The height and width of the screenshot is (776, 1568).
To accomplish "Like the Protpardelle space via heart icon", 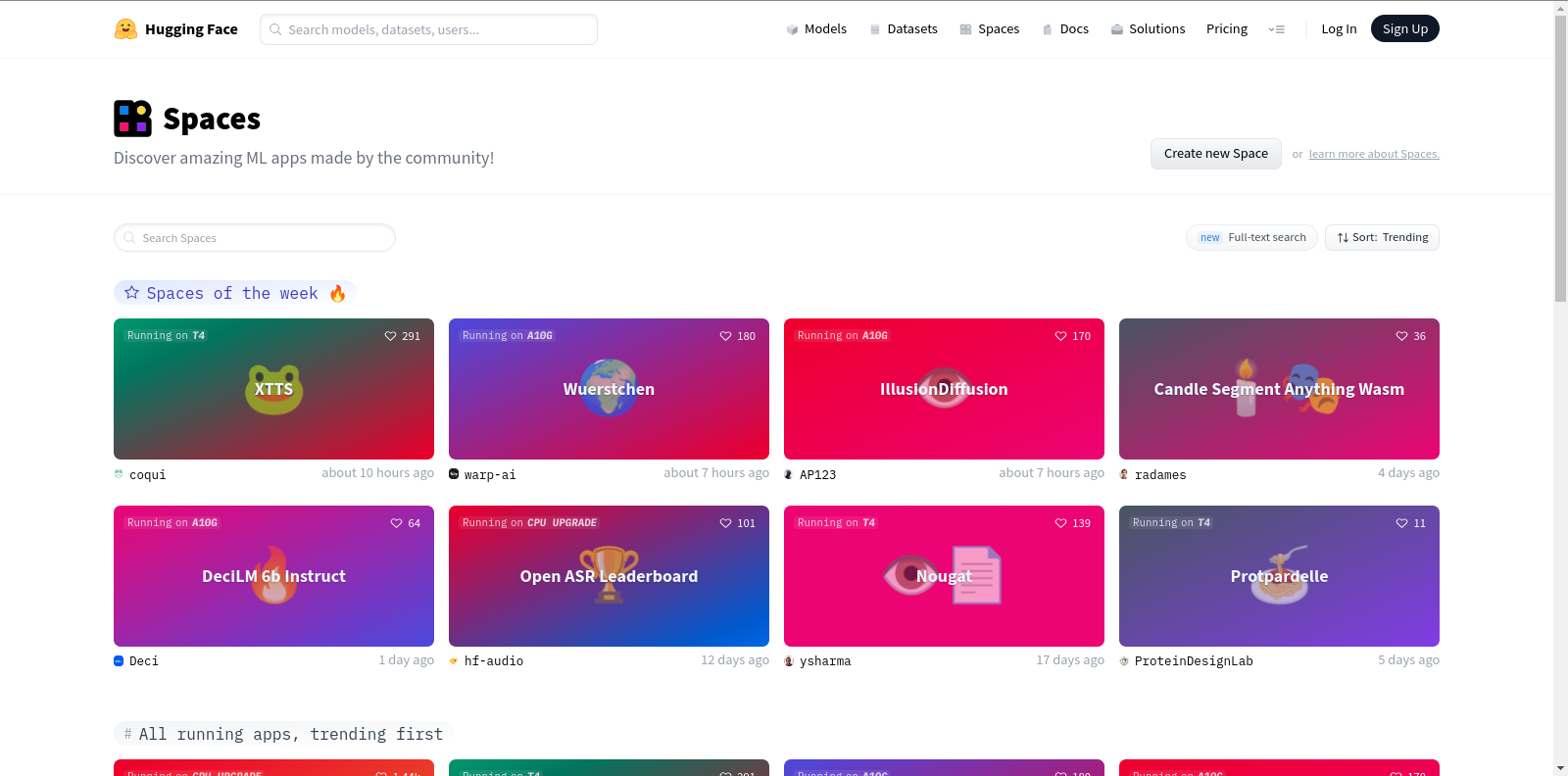I will (x=1401, y=523).
